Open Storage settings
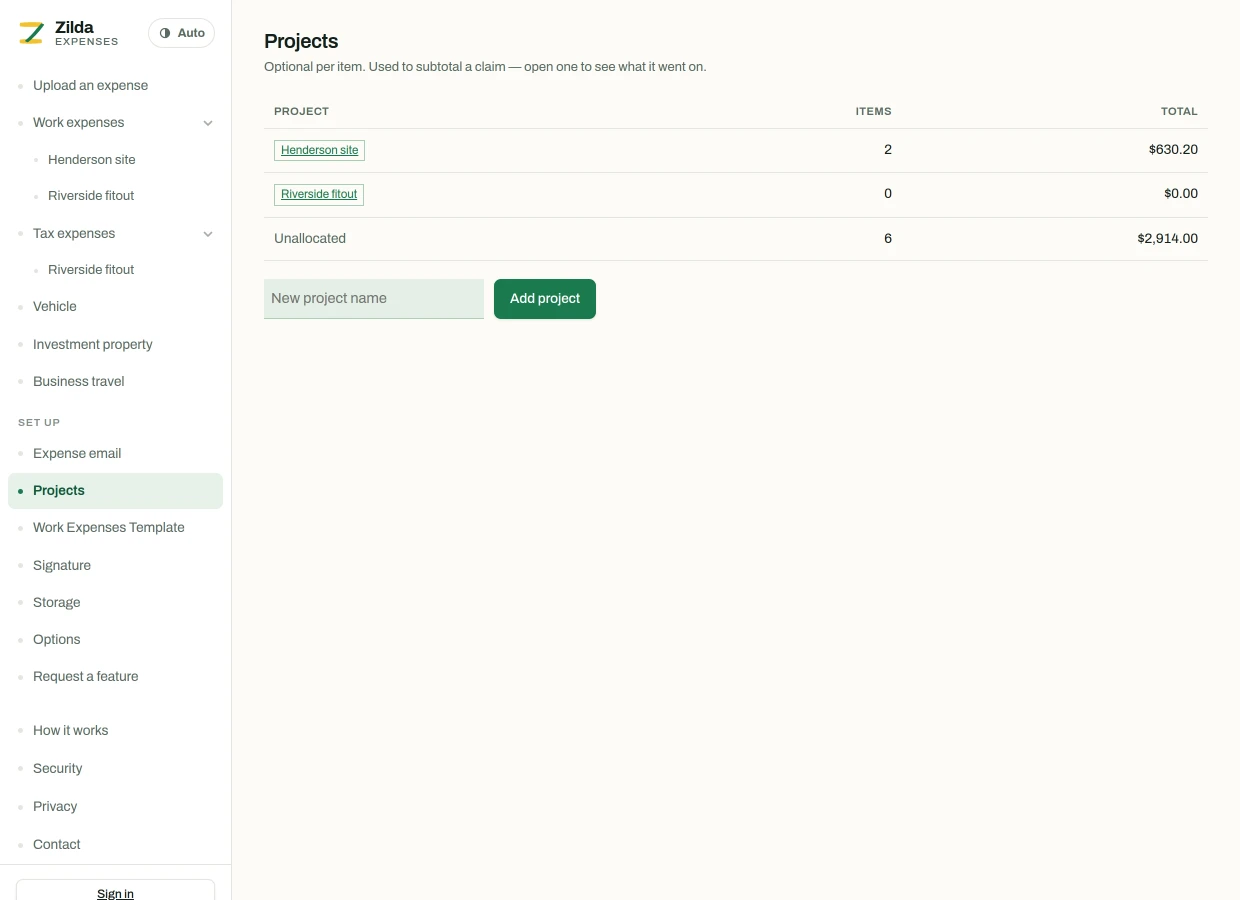The width and height of the screenshot is (1240, 900). (x=56, y=603)
